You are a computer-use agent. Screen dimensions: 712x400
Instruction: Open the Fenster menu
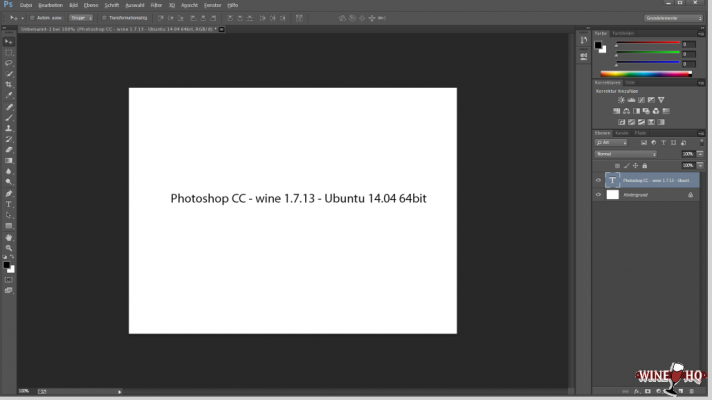tap(212, 5)
